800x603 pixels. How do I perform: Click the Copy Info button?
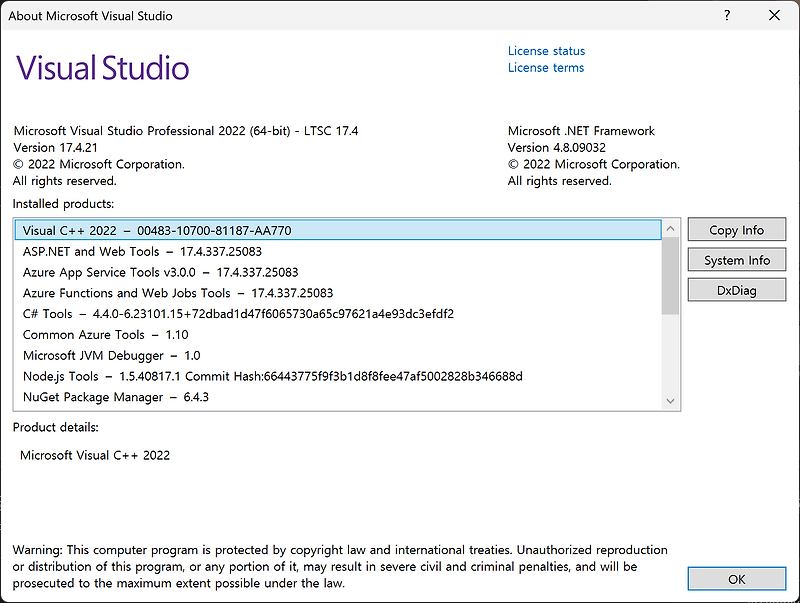click(x=736, y=229)
